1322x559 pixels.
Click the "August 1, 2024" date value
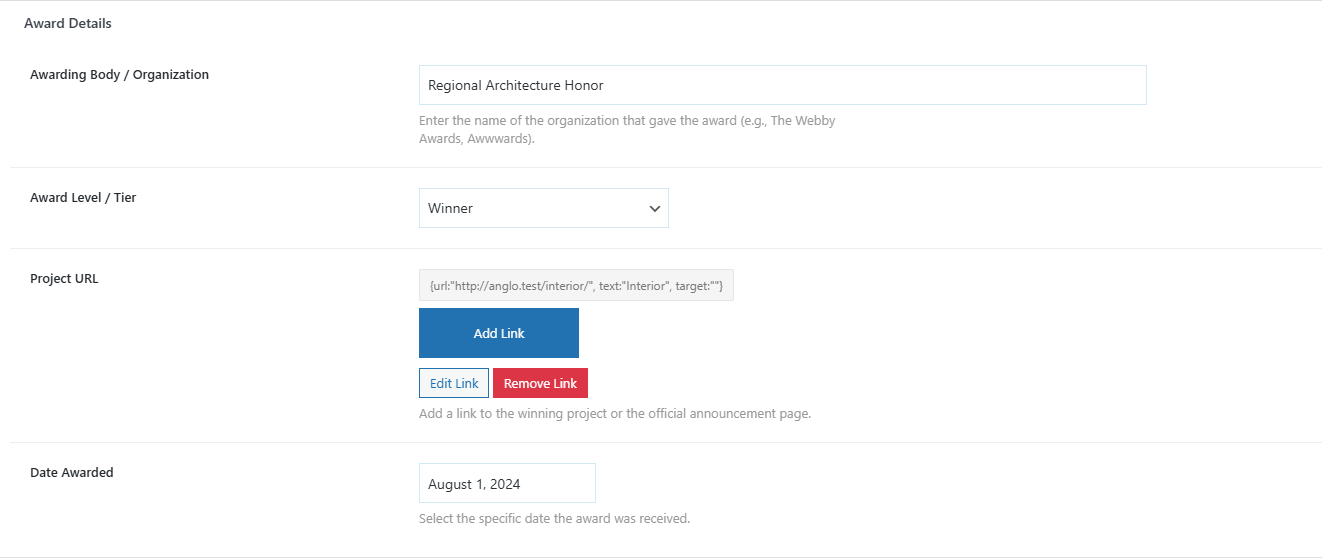pyautogui.click(x=474, y=484)
